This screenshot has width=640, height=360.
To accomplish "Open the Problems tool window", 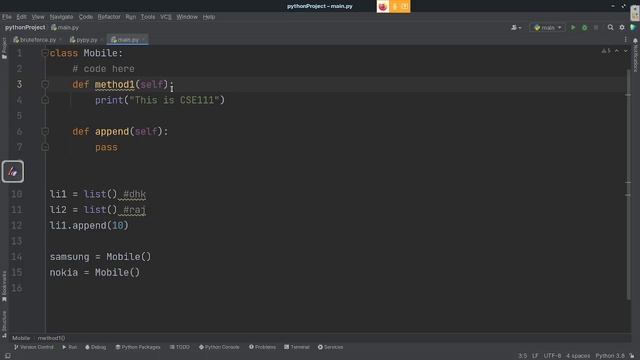I will click(262, 347).
